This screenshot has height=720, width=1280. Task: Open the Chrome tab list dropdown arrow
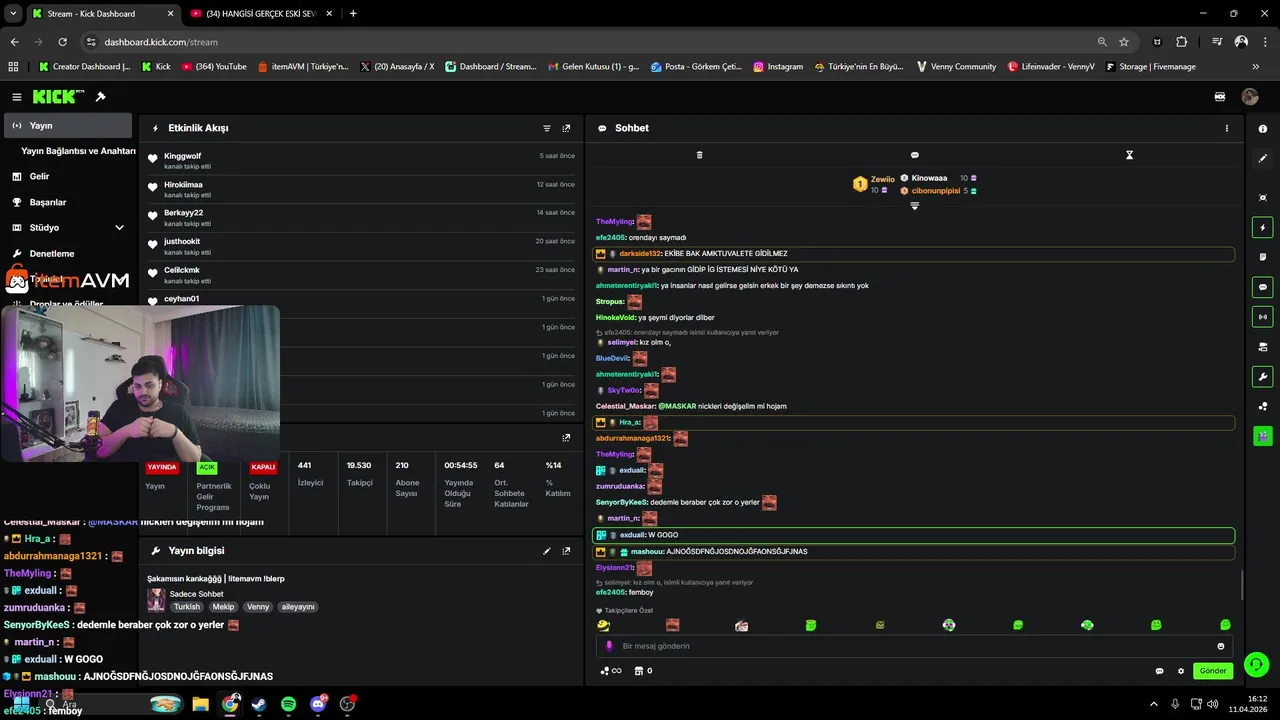pos(13,14)
